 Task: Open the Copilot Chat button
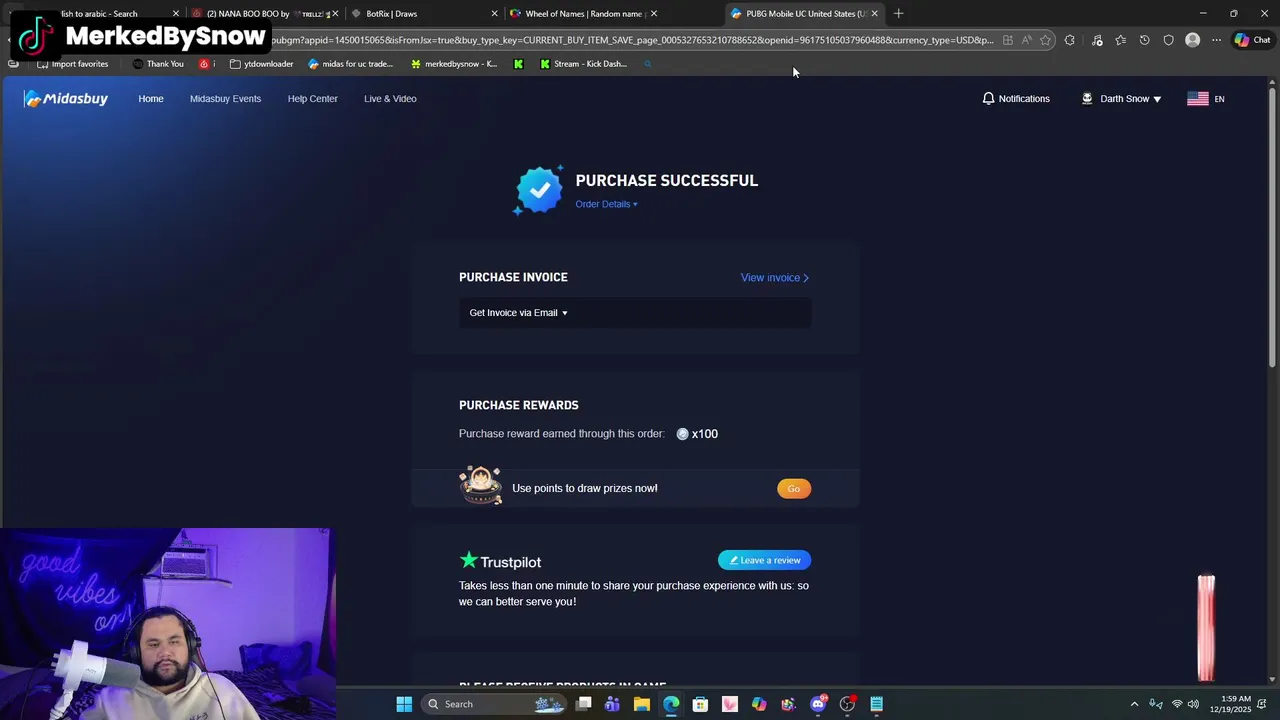click(1252, 40)
